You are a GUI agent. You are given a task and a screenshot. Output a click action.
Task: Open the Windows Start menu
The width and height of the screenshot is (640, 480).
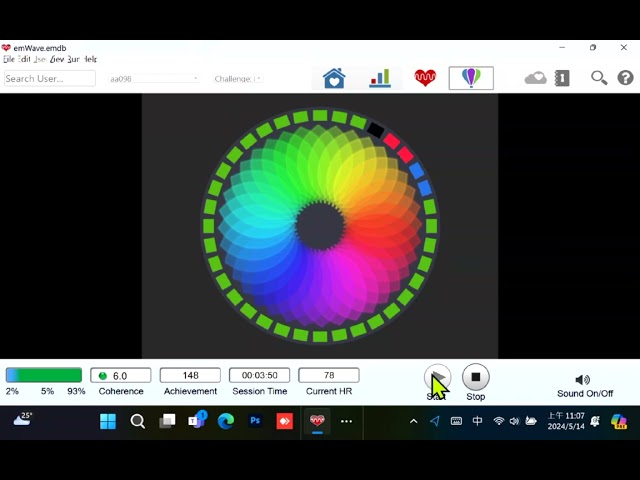108,421
